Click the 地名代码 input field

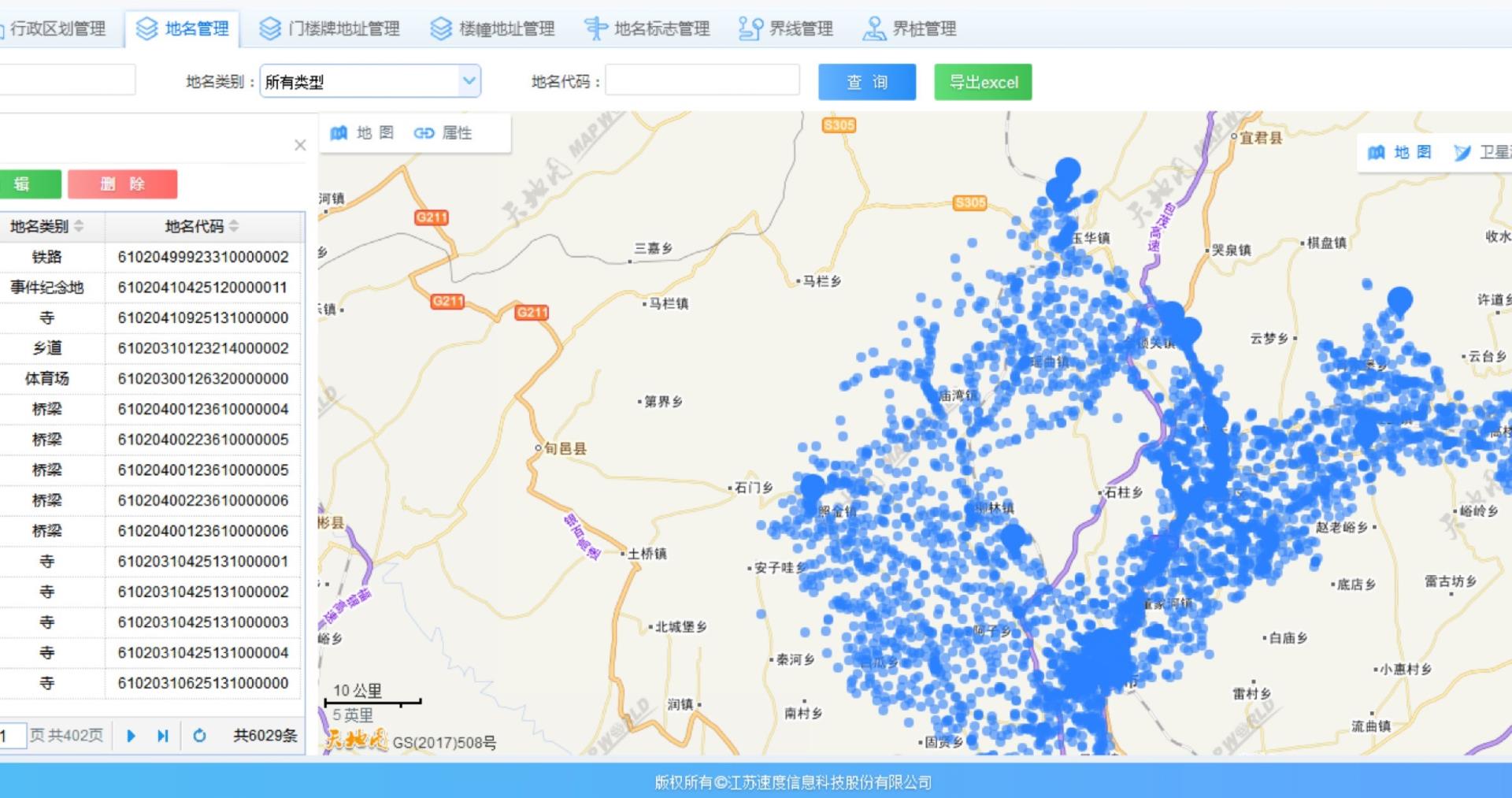702,81
